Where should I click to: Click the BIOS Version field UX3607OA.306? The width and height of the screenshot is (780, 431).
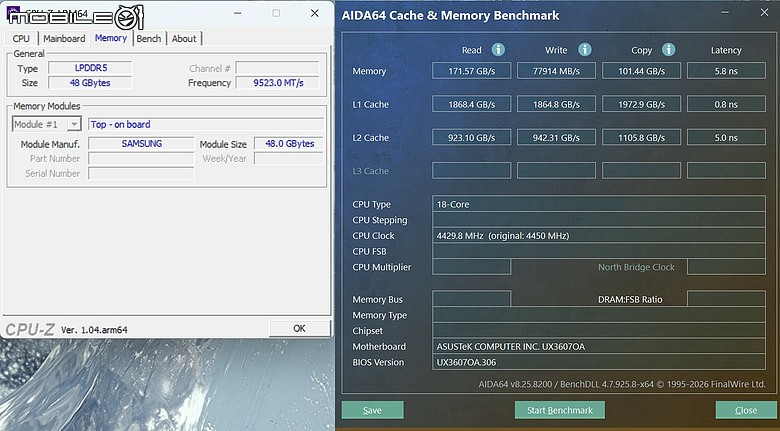coord(599,362)
